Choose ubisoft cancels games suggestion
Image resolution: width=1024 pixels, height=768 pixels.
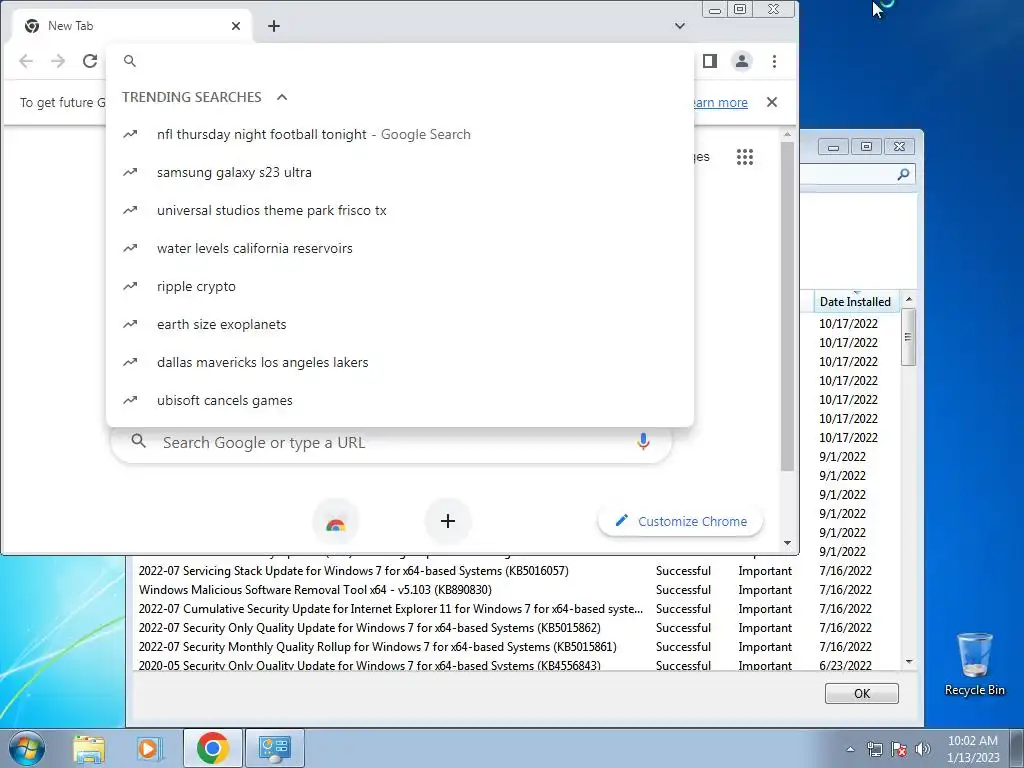[400, 400]
